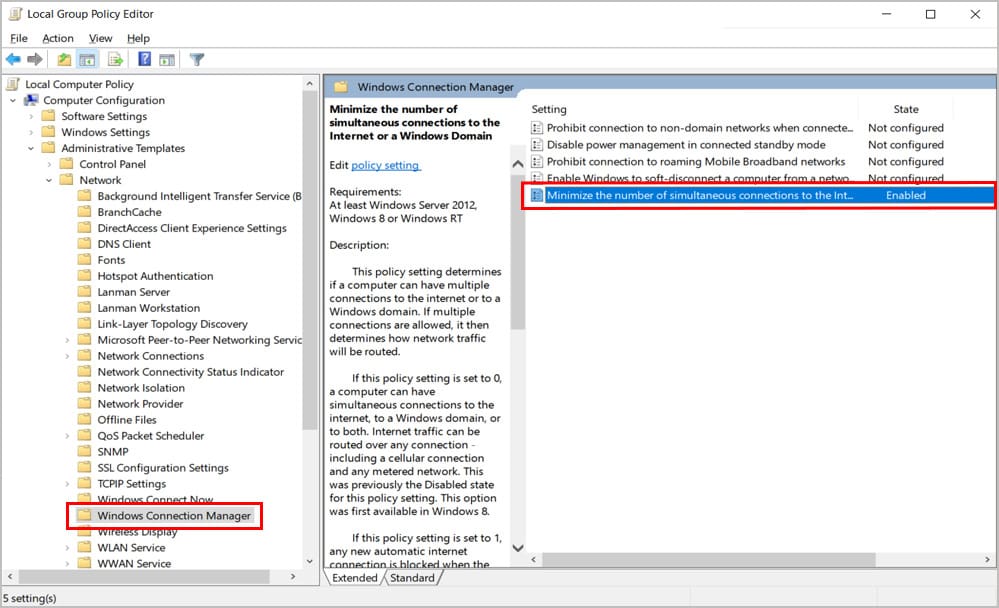The width and height of the screenshot is (999, 608).
Task: Select the Lanman Workstation tree item
Action: coord(148,307)
